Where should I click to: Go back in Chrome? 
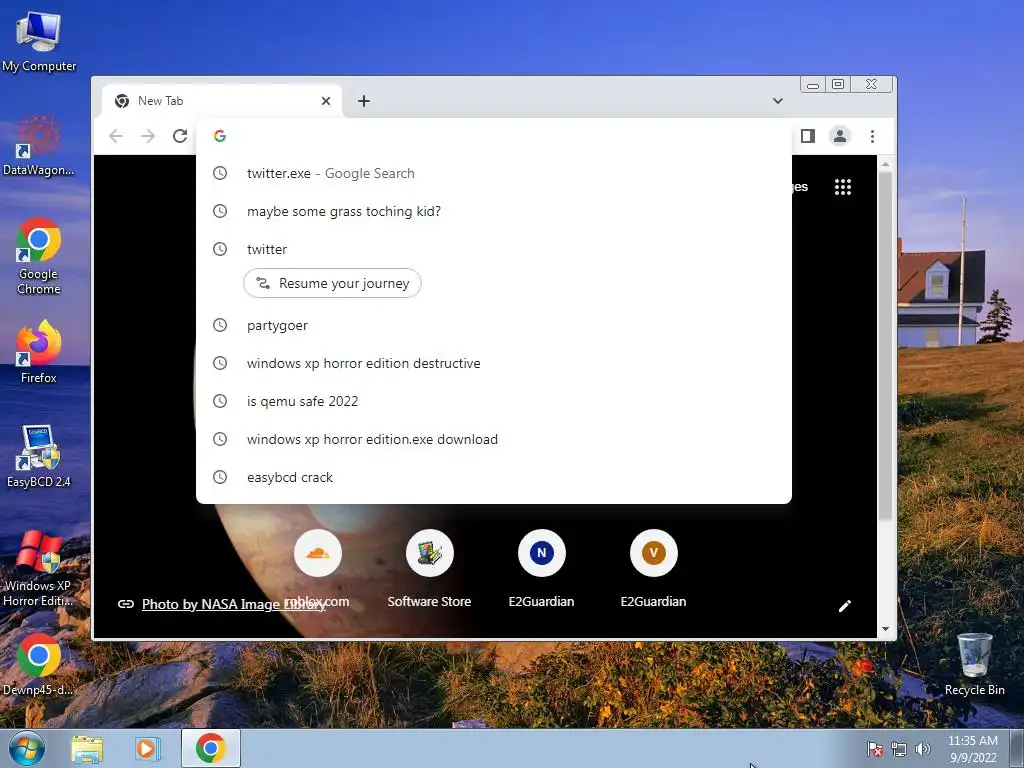(116, 136)
